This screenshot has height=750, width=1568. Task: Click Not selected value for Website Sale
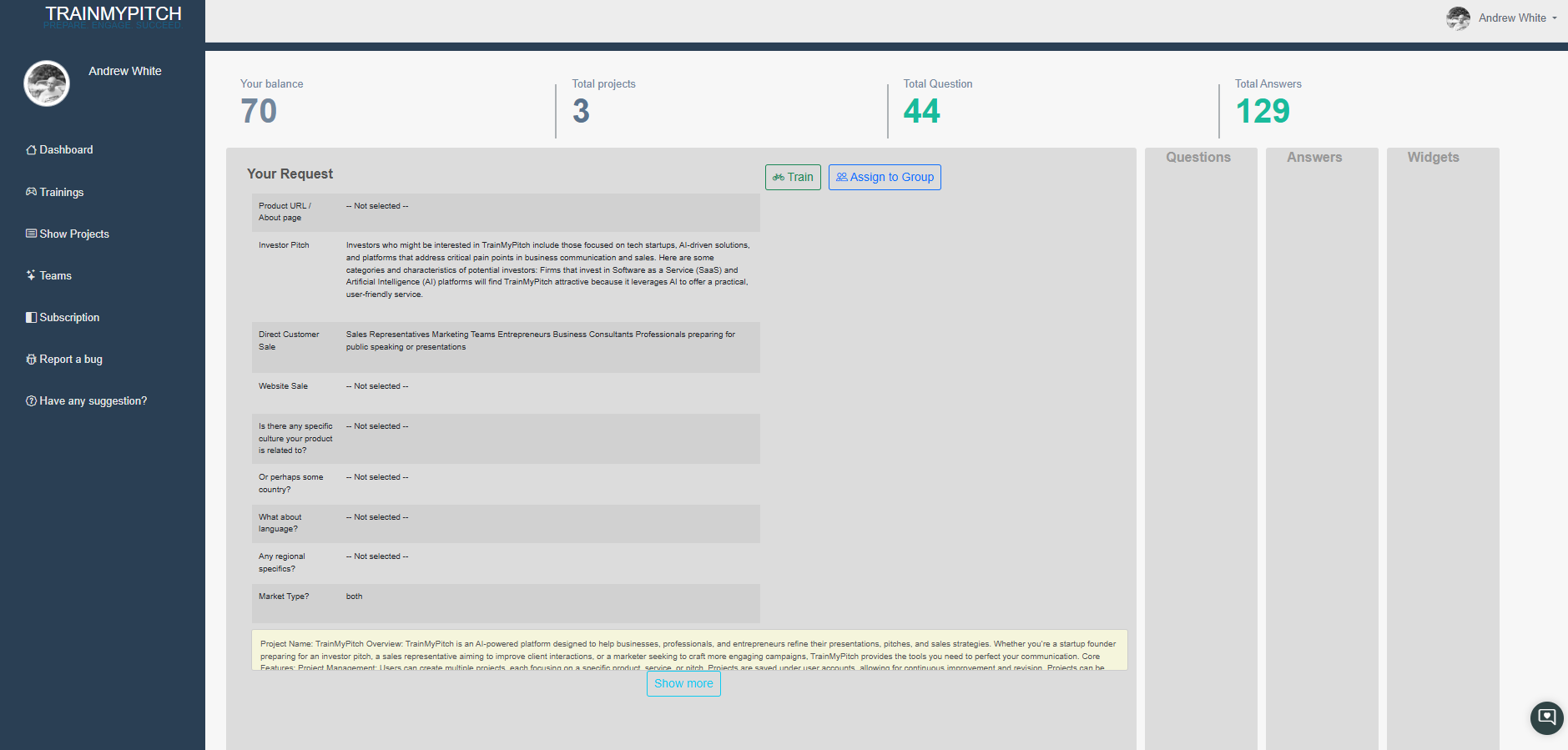tap(377, 386)
